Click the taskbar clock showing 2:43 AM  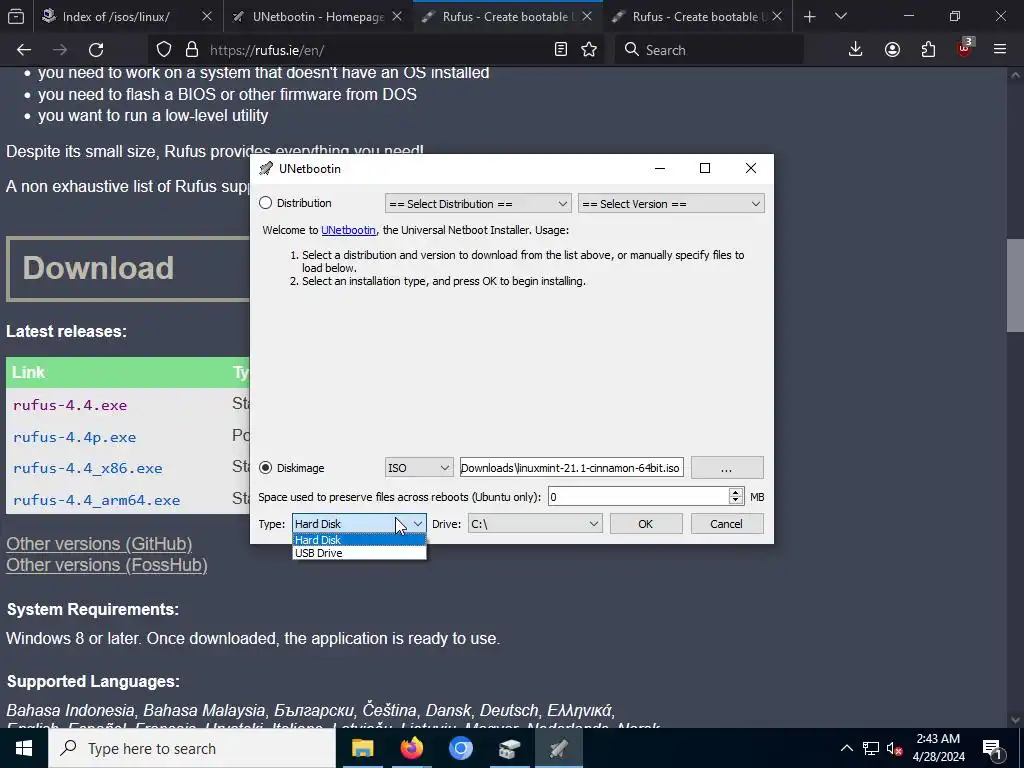pos(938,748)
